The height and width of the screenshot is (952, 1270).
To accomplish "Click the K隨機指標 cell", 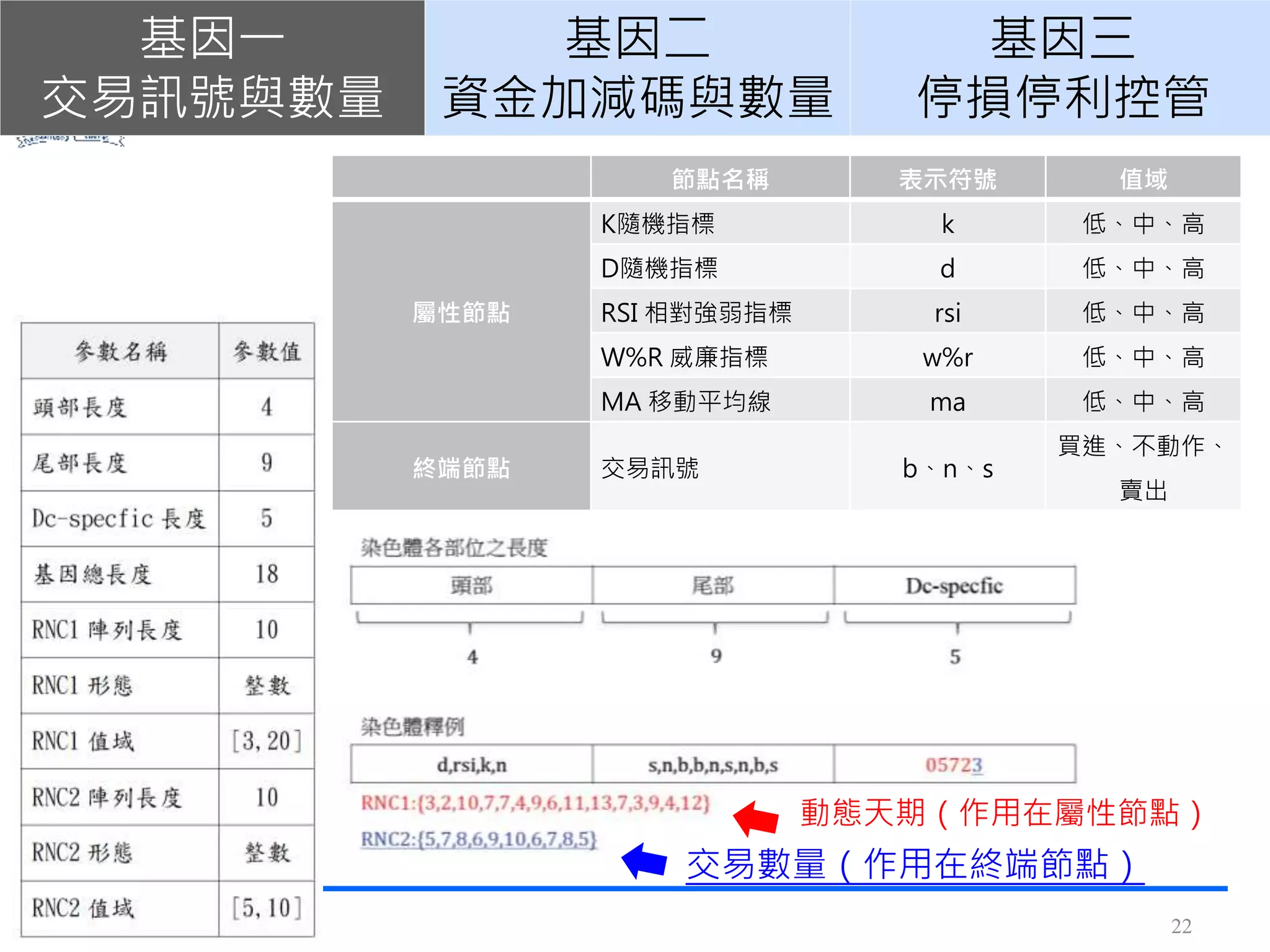I will (x=720, y=223).
